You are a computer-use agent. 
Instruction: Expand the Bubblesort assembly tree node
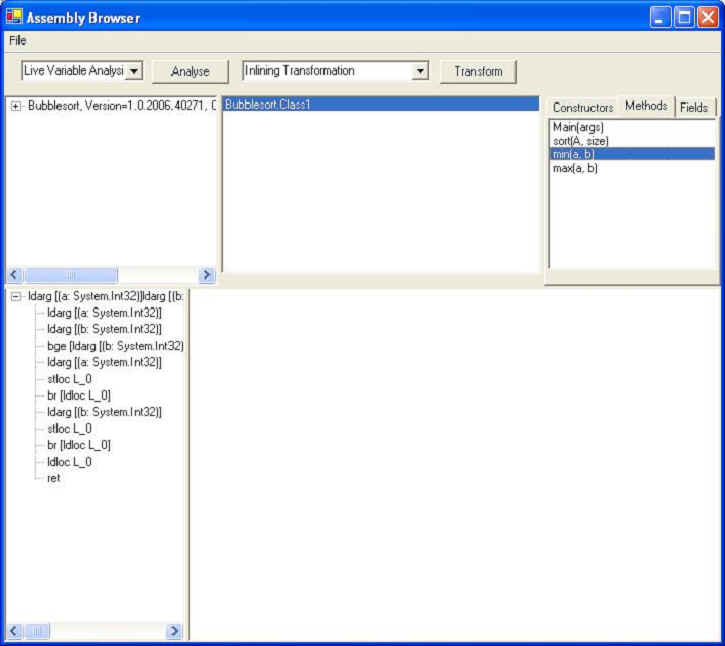(16, 106)
